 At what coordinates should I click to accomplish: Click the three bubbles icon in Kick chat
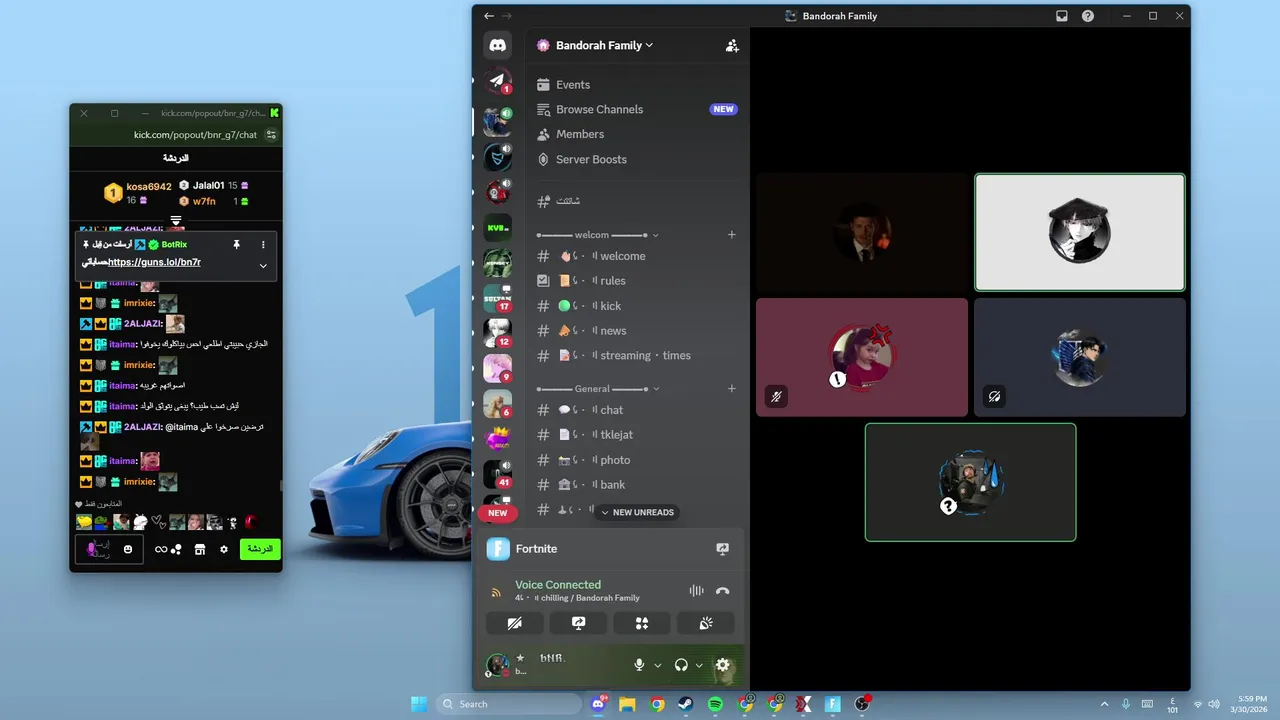coord(176,550)
